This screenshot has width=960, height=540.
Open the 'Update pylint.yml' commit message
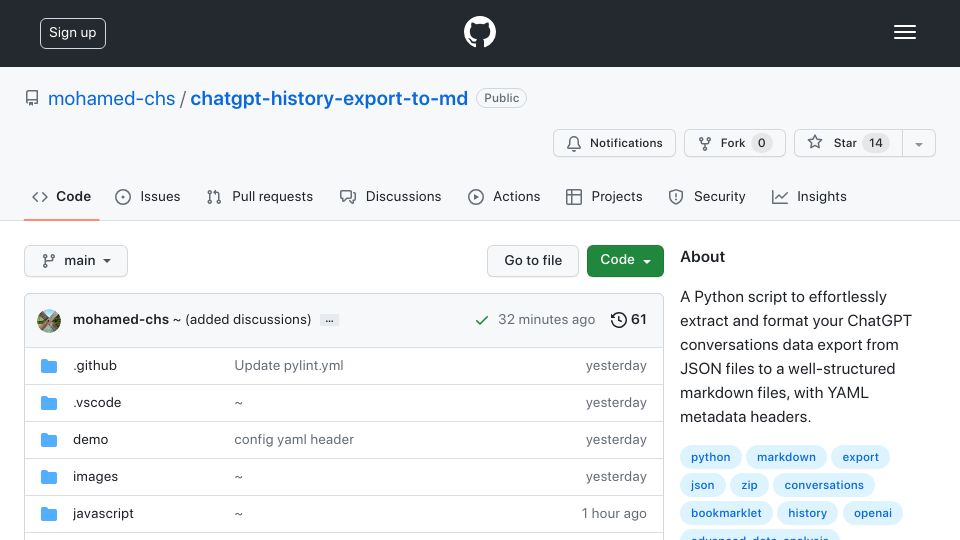(x=289, y=366)
